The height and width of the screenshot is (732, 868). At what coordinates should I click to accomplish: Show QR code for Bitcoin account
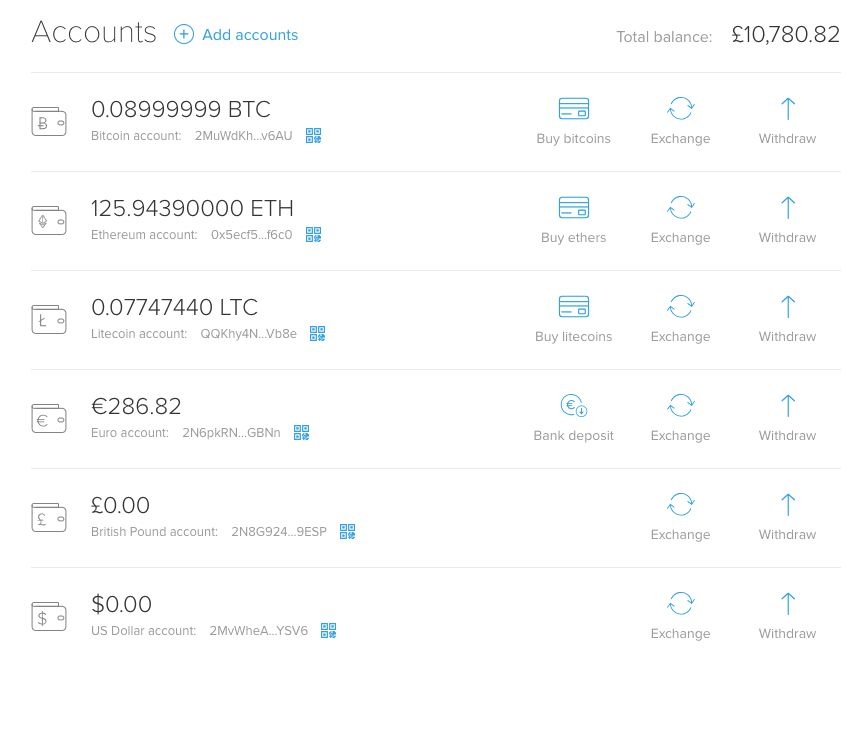314,136
